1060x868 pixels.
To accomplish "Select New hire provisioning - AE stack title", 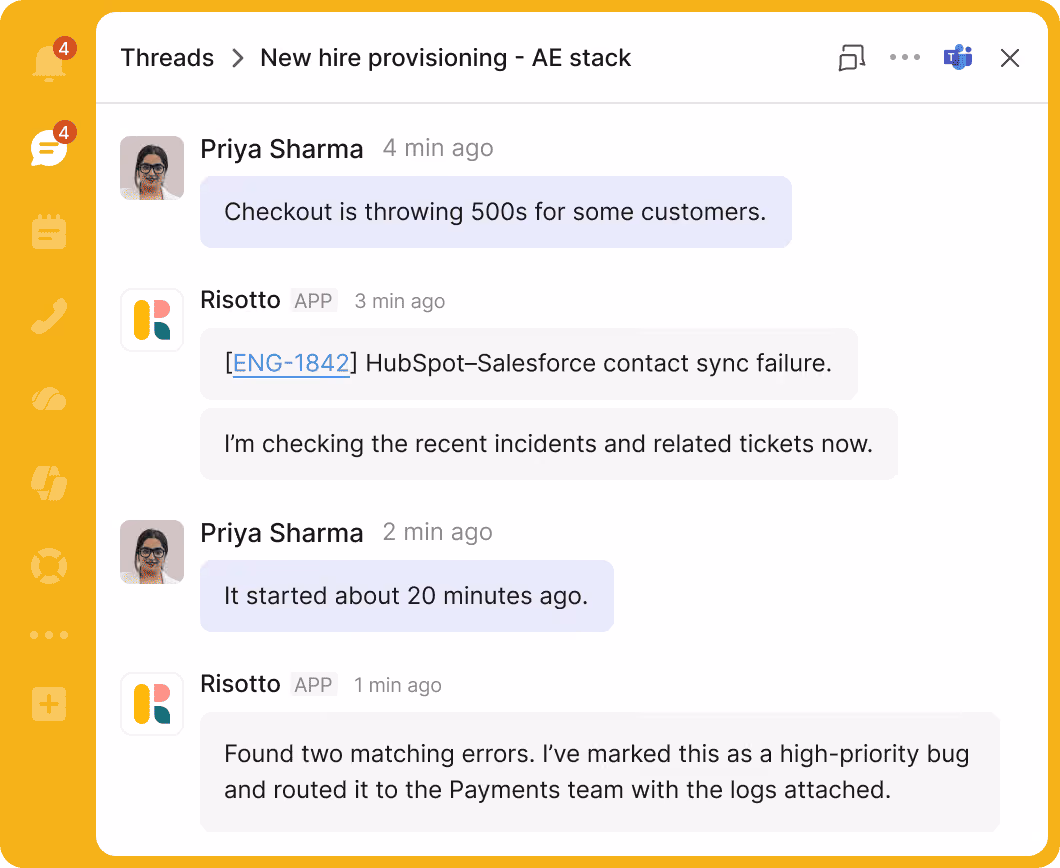I will pos(445,58).
